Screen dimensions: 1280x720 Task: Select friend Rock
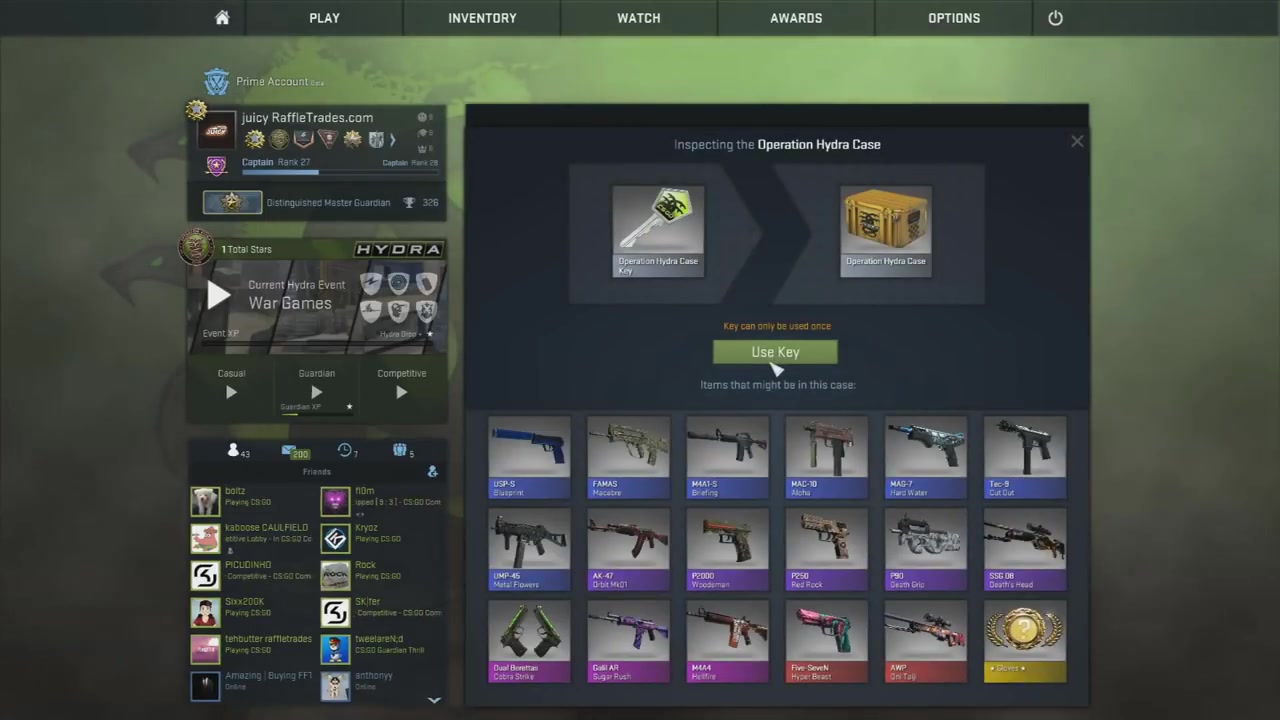381,575
